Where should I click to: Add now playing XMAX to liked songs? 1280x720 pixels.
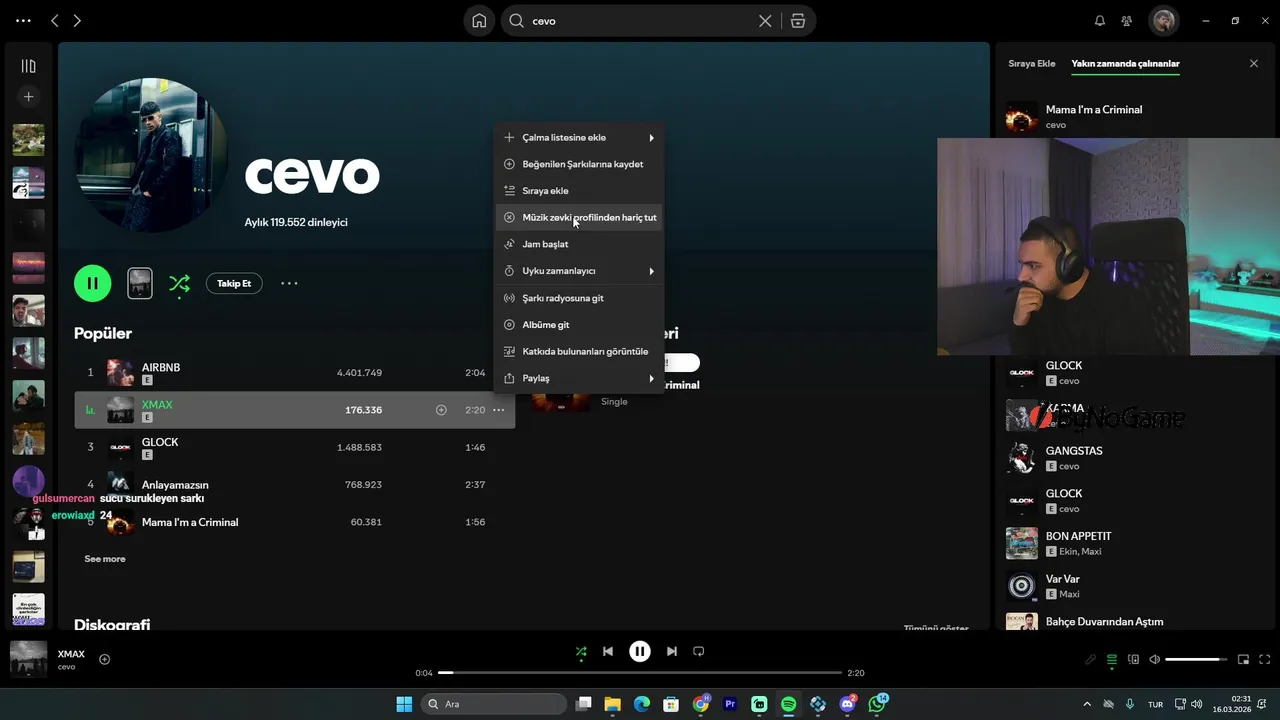click(104, 659)
